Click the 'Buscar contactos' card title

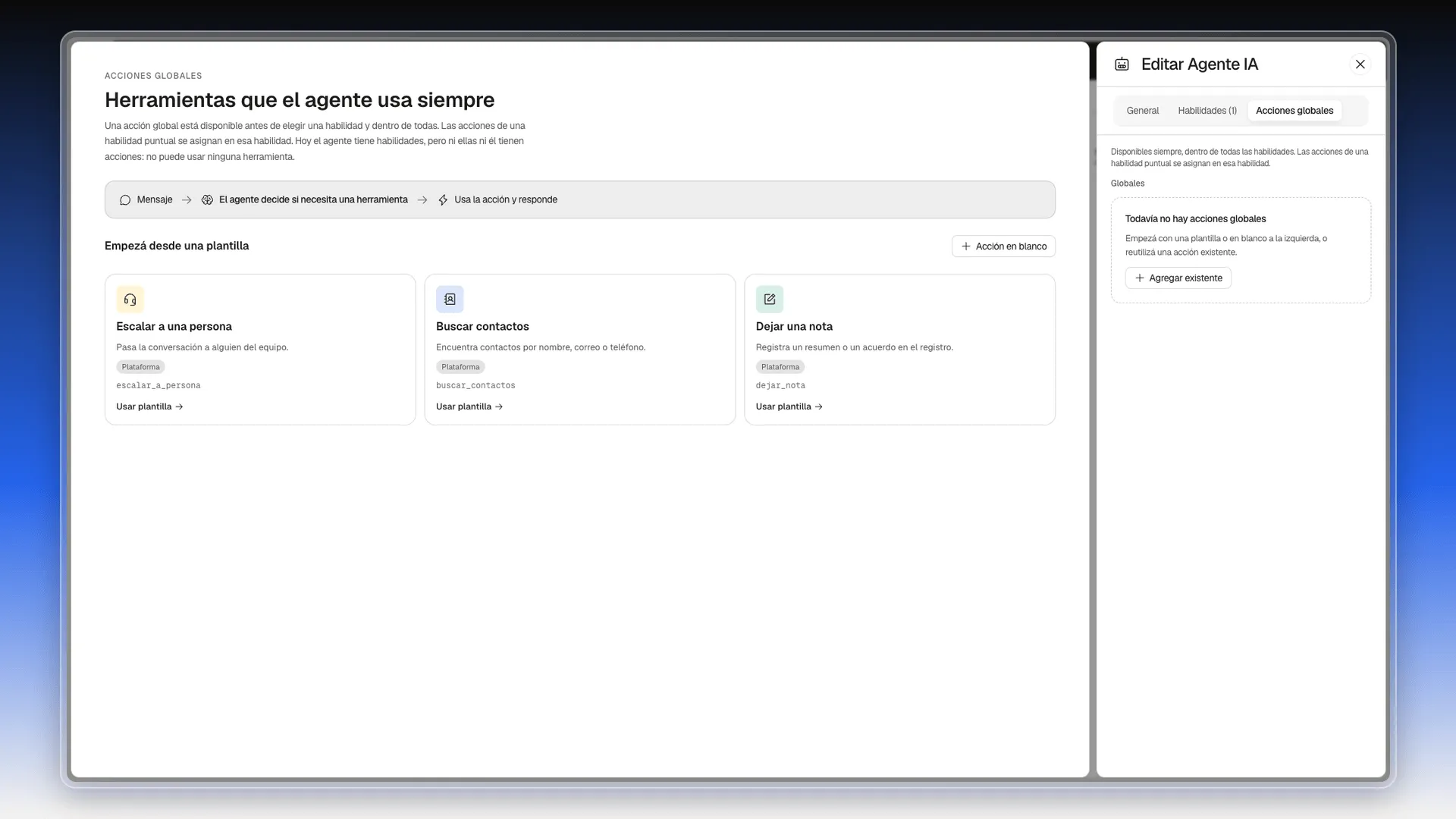482,327
